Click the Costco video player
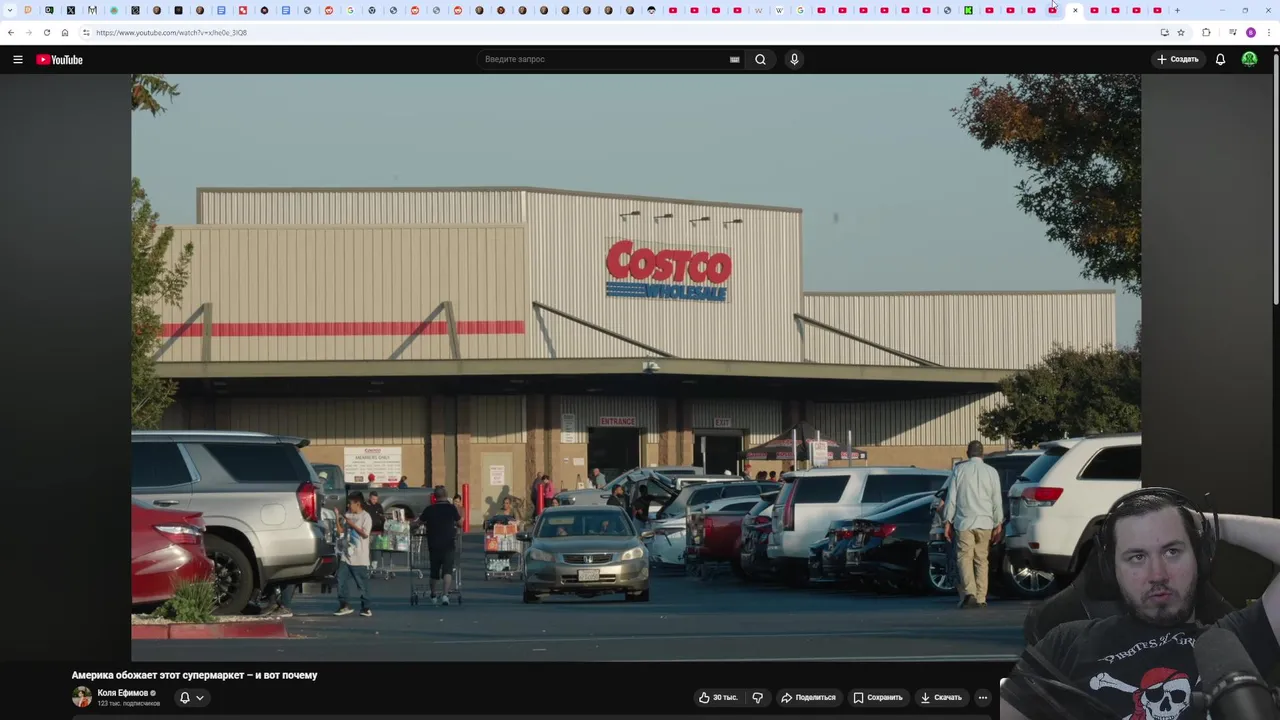Viewport: 1280px width, 720px height. 636,367
